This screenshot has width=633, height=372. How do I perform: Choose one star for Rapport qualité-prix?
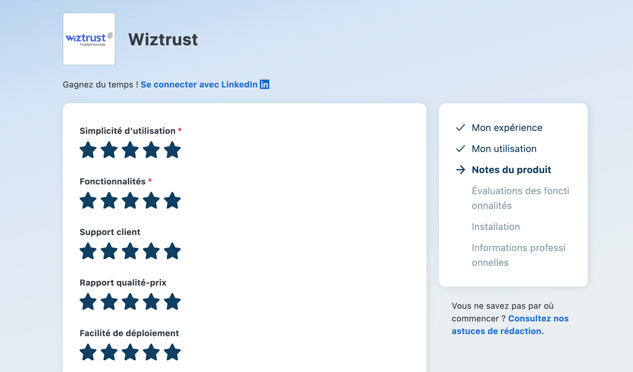pyautogui.click(x=88, y=301)
